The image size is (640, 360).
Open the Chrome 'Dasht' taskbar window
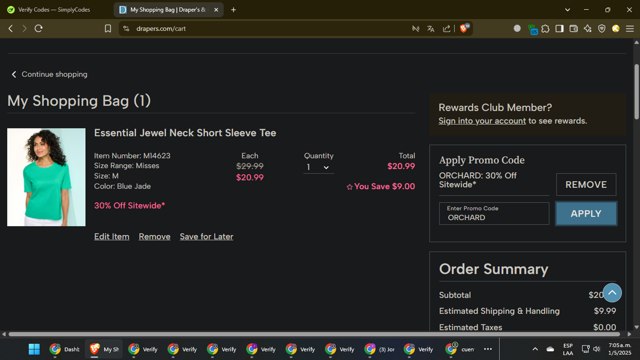(x=64, y=349)
